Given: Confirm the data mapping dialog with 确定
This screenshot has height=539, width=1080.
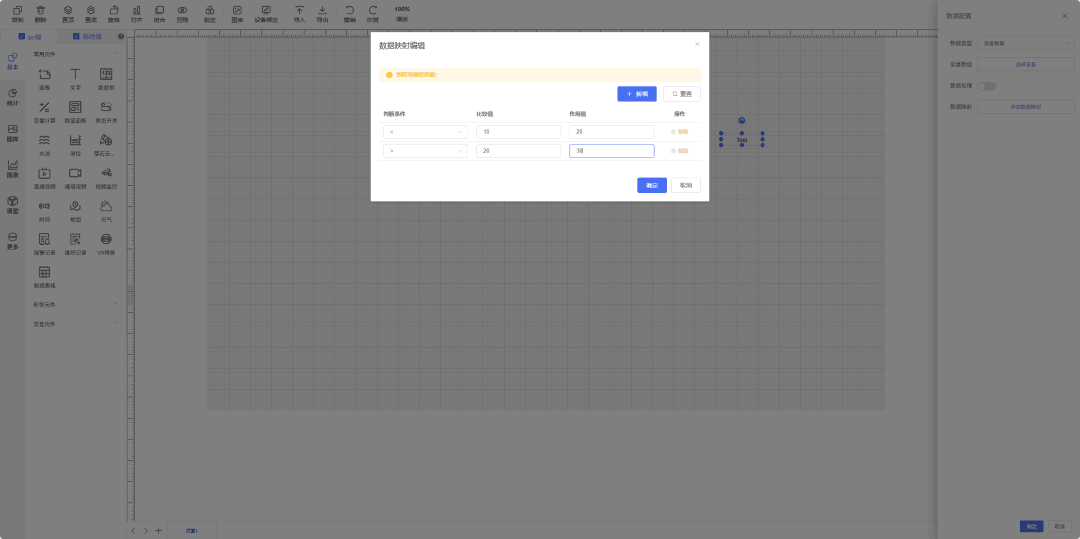Looking at the screenshot, I should point(652,185).
